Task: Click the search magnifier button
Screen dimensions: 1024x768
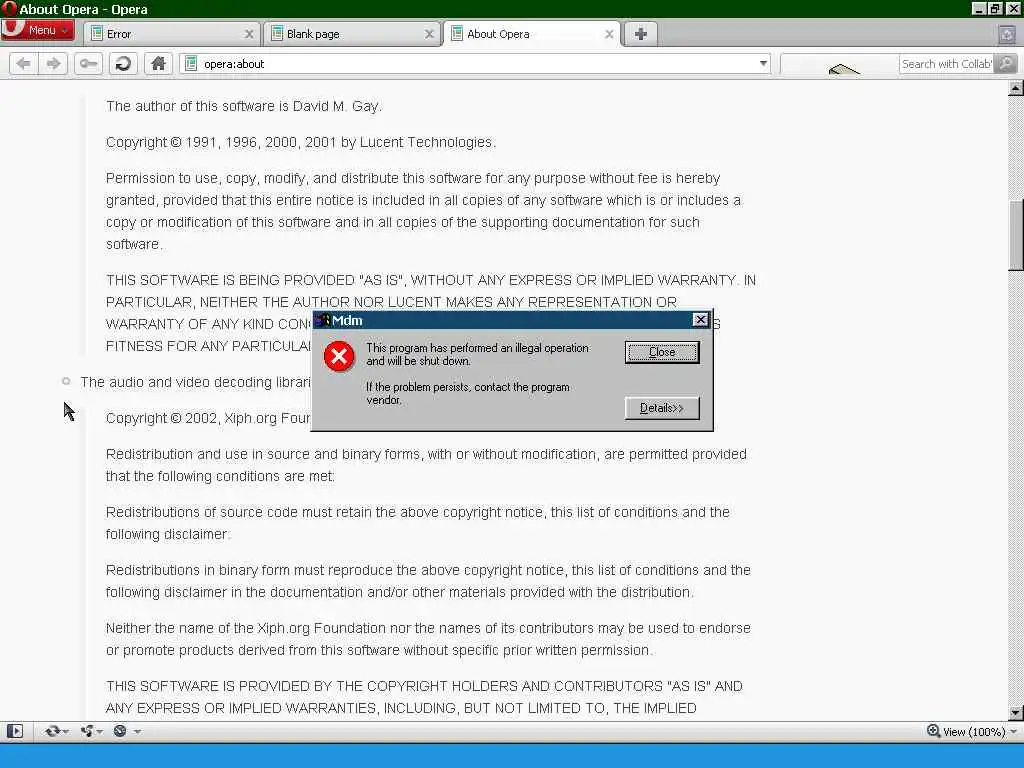Action: 1006,63
